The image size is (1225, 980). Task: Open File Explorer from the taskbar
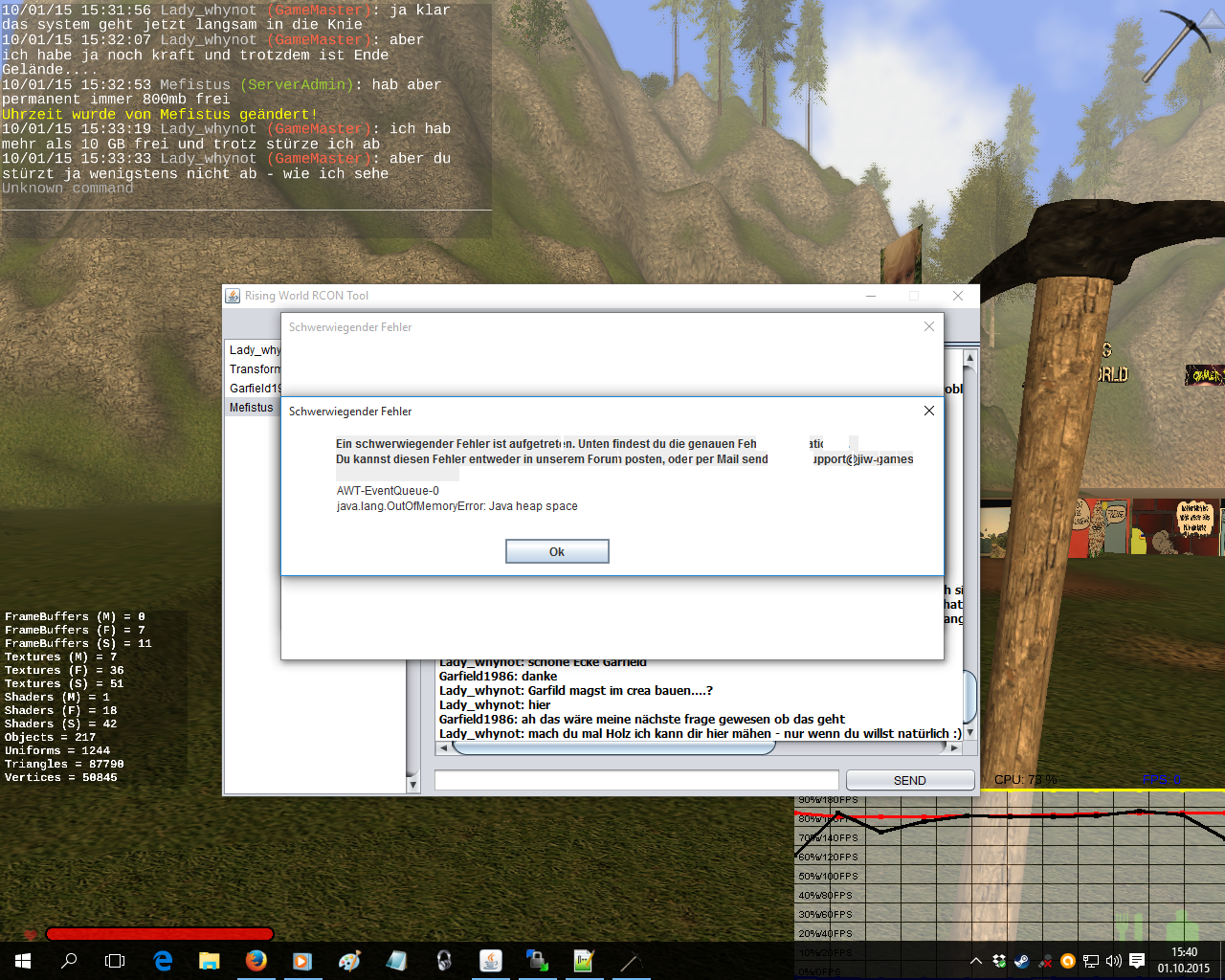pos(209,961)
